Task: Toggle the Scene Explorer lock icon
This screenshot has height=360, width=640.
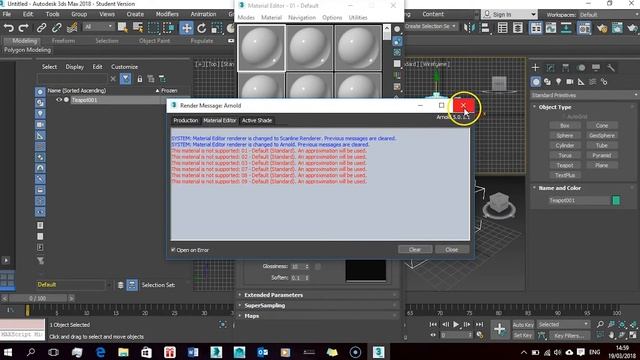Action: pyautogui.click(x=140, y=79)
